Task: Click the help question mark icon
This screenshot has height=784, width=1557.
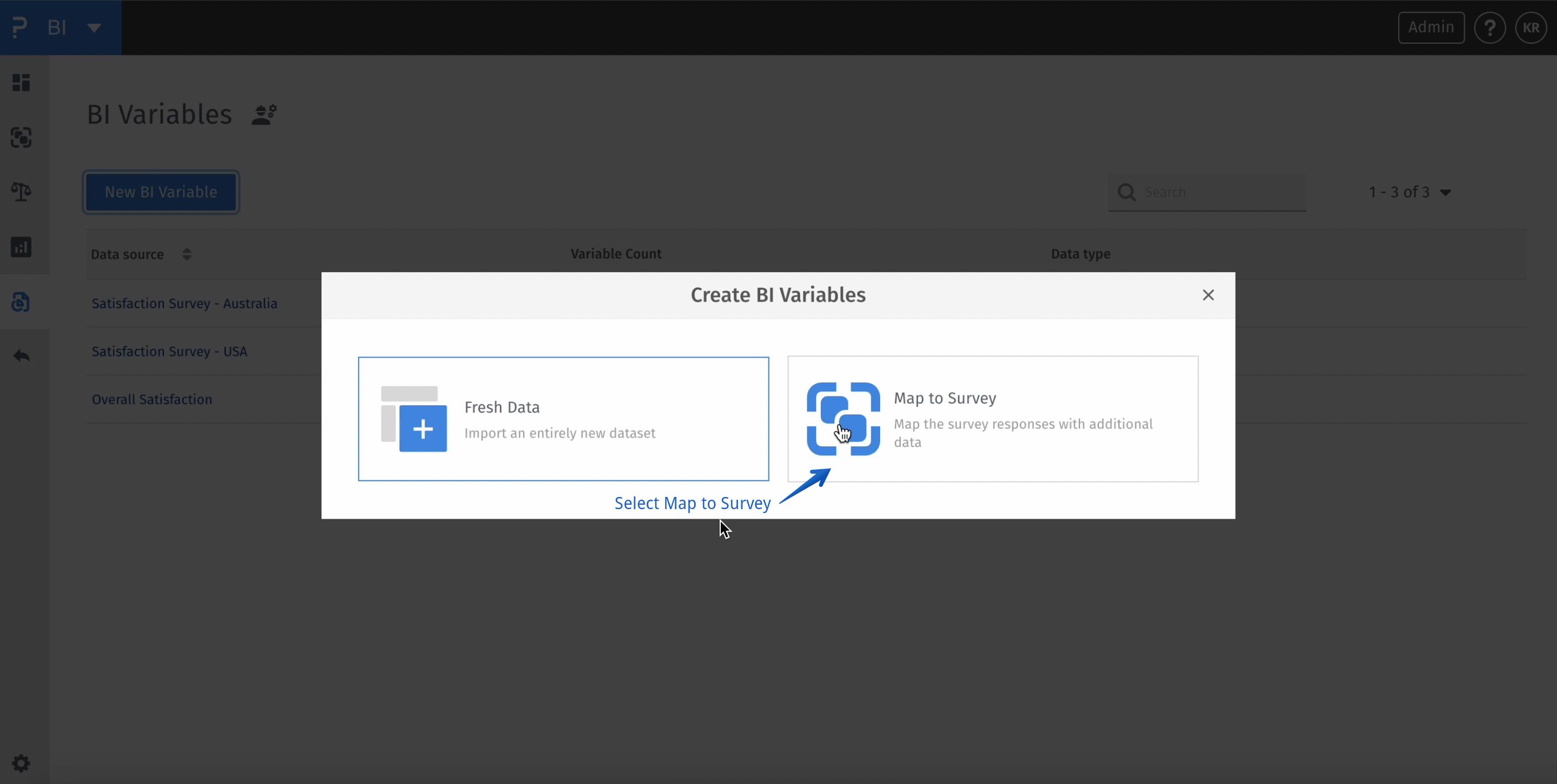Action: click(x=1489, y=28)
